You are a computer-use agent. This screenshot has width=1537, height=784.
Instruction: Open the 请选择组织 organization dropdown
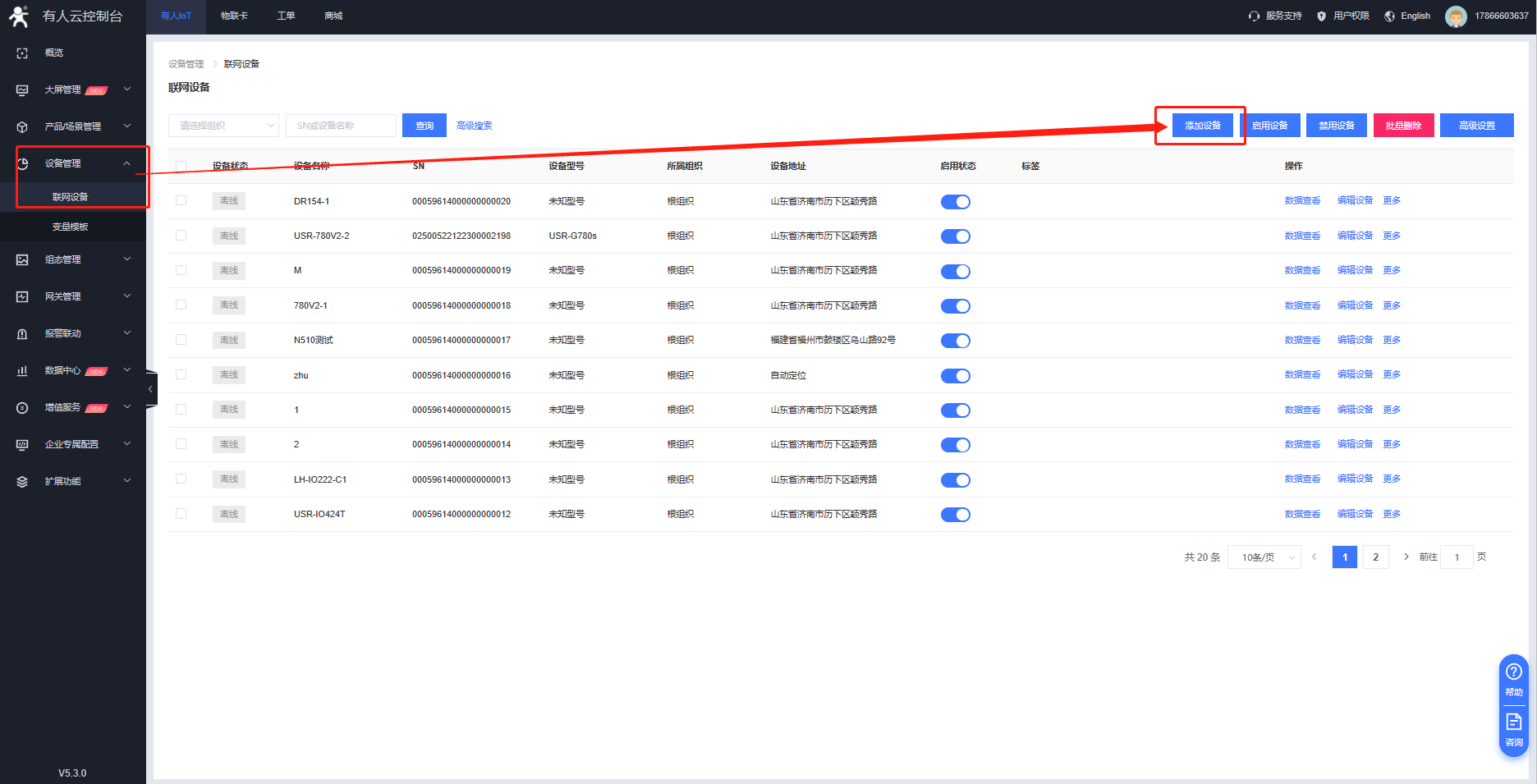point(223,126)
